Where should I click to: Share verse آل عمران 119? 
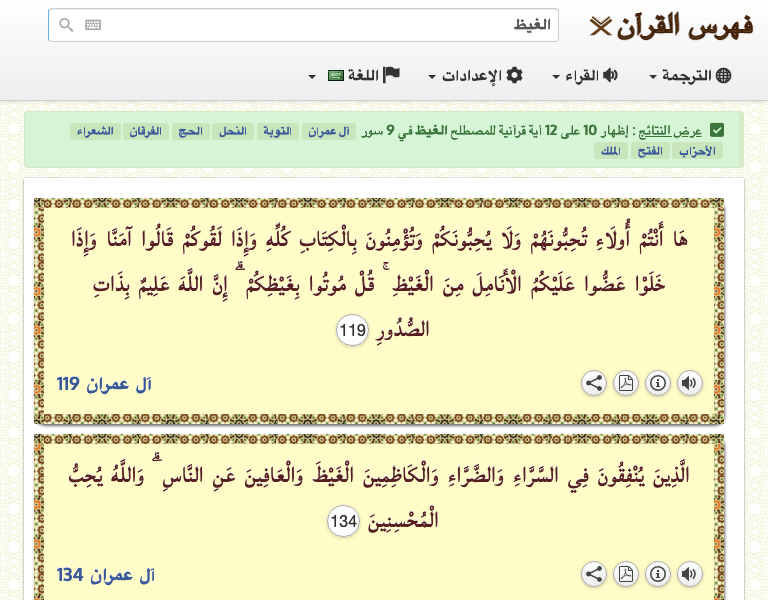[x=594, y=383]
